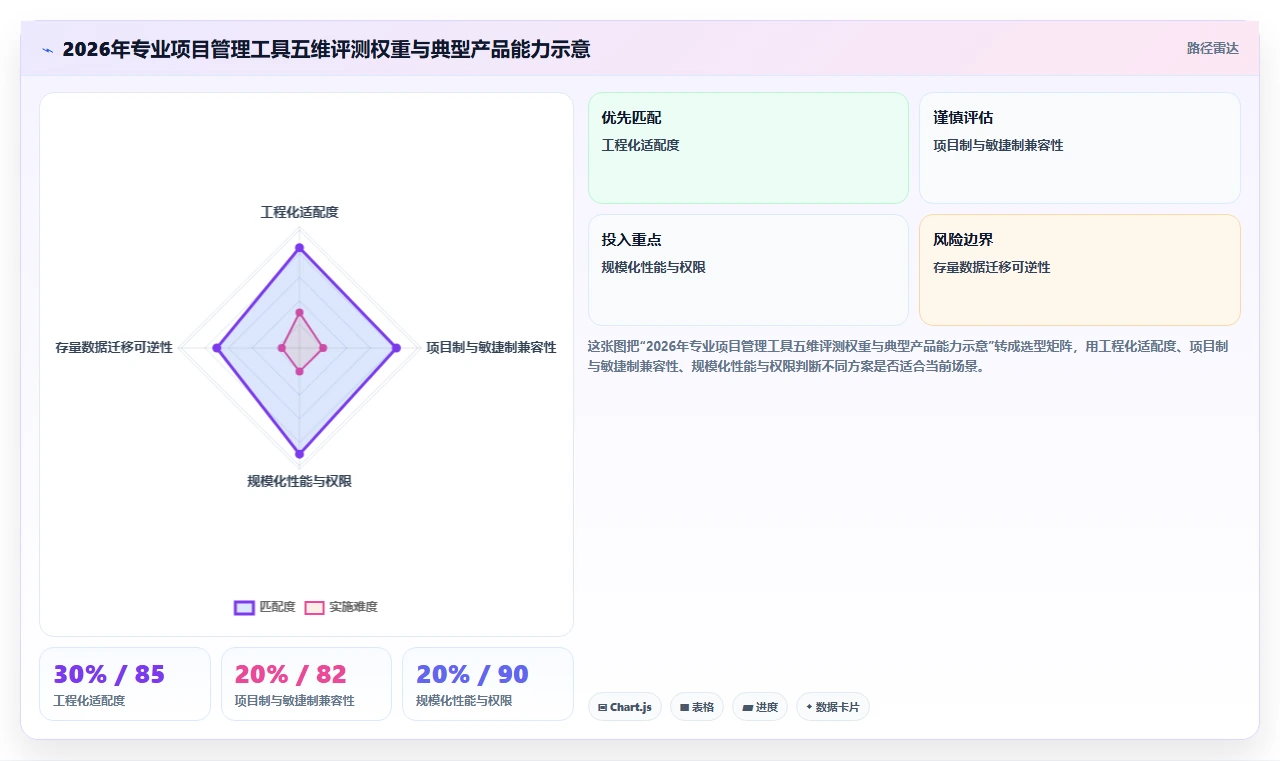The height and width of the screenshot is (761, 1280).
Task: Click the 规模化性能与权限 radar axis label
Action: point(299,481)
